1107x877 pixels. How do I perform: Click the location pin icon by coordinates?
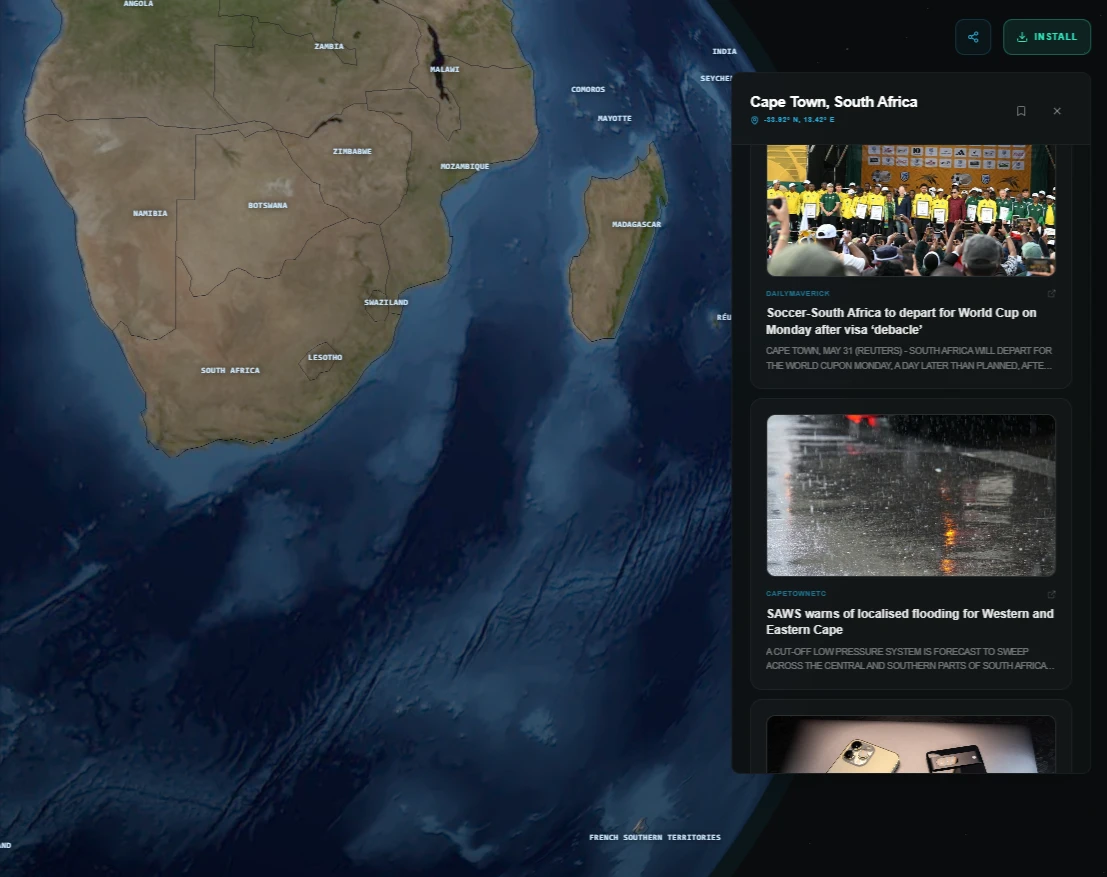[x=754, y=120]
